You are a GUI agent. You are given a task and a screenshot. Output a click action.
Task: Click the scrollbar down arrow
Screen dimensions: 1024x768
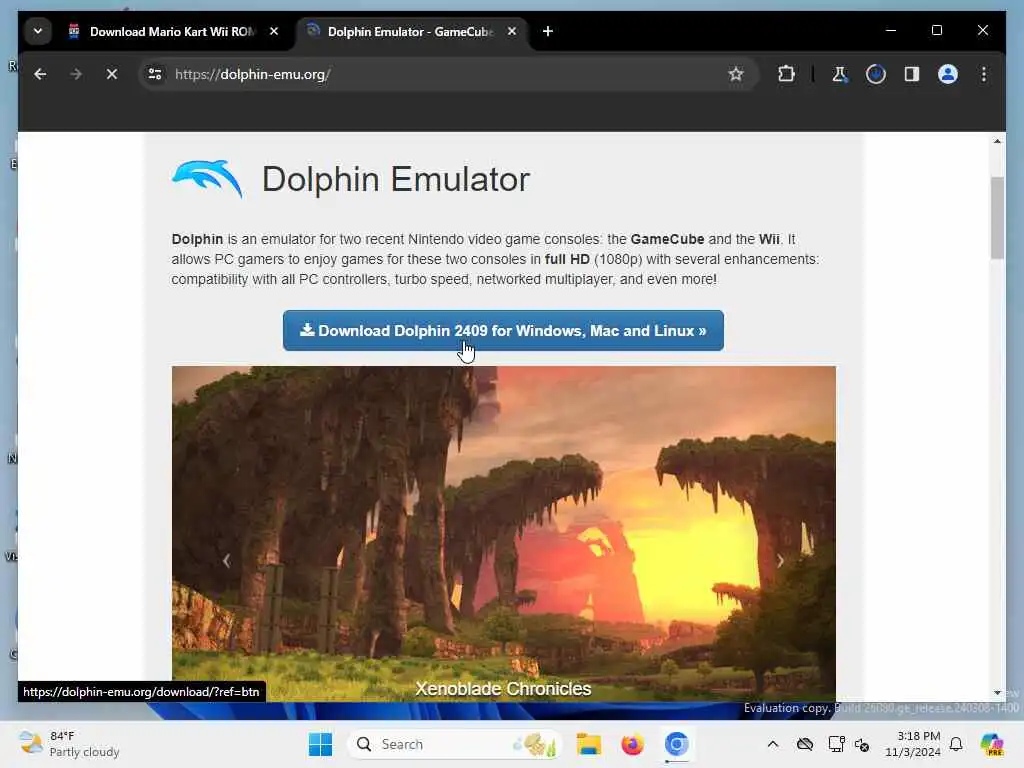tap(997, 693)
